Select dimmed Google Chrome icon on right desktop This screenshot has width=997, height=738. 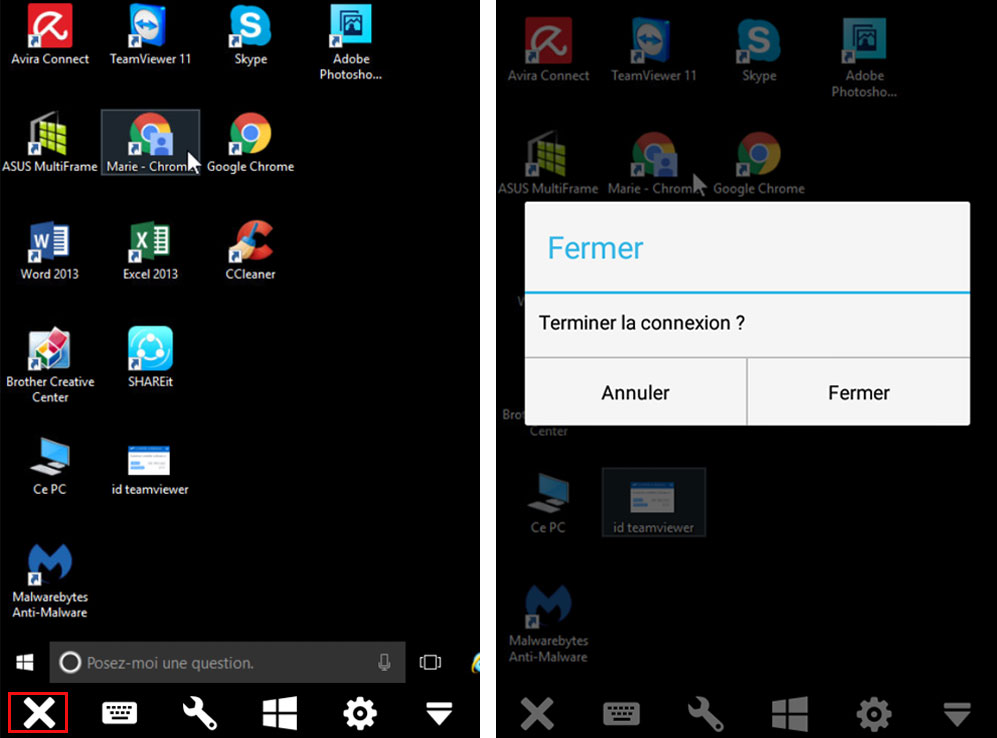(x=759, y=163)
